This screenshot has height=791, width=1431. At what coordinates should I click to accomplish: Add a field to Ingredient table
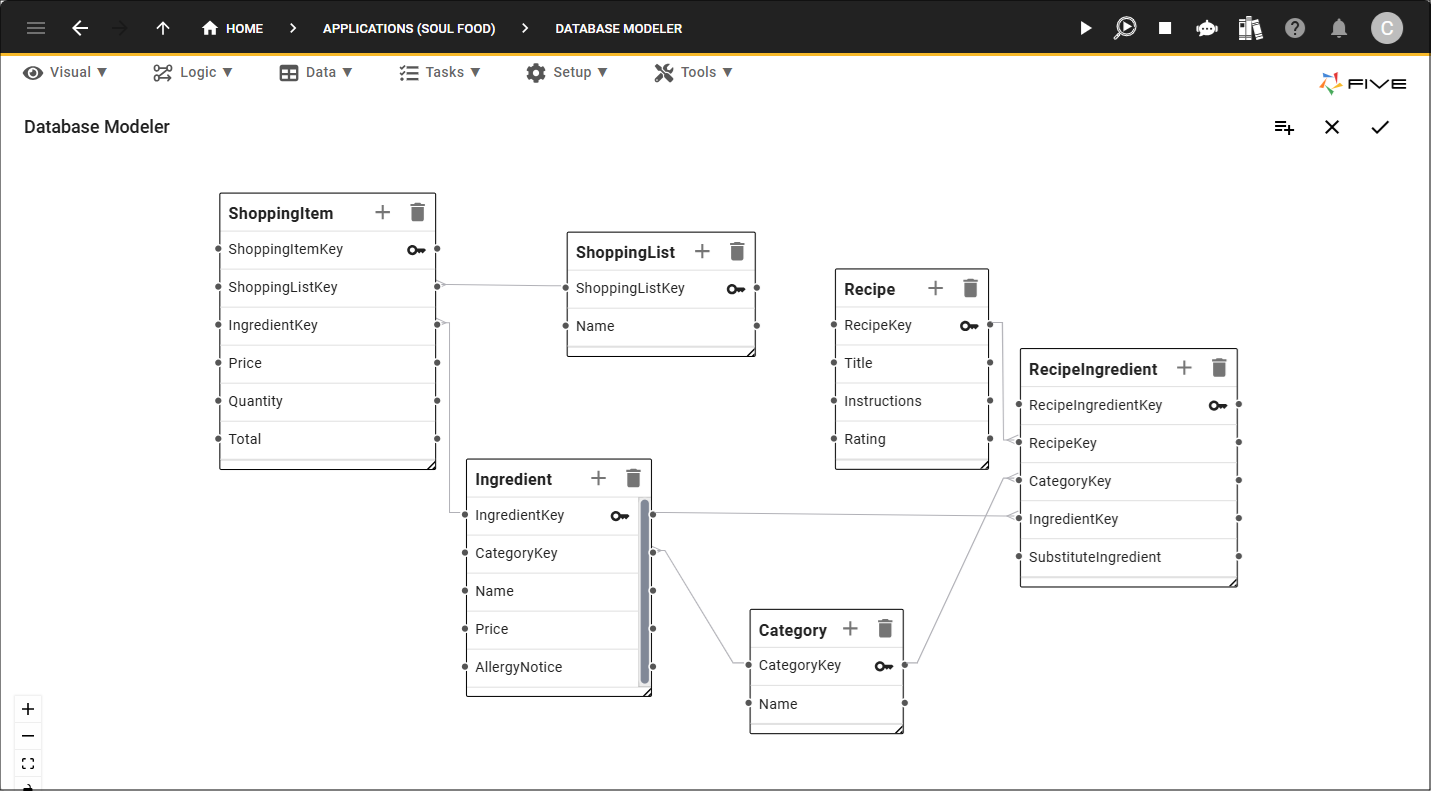(598, 478)
